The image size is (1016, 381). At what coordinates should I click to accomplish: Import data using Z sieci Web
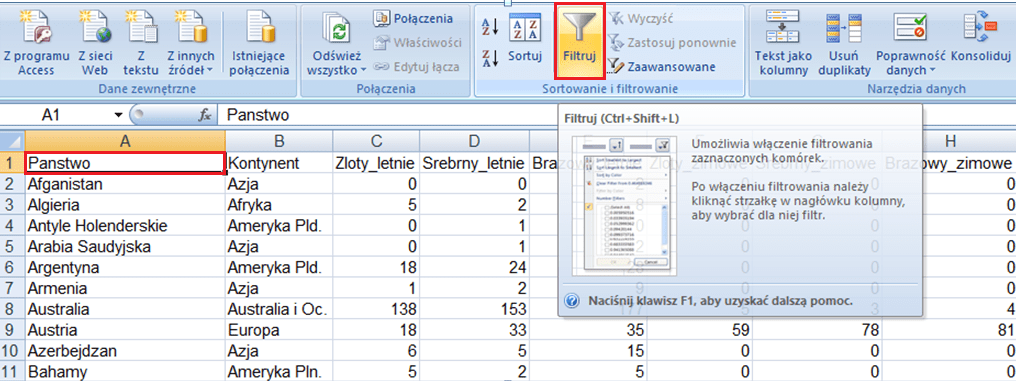tap(95, 43)
